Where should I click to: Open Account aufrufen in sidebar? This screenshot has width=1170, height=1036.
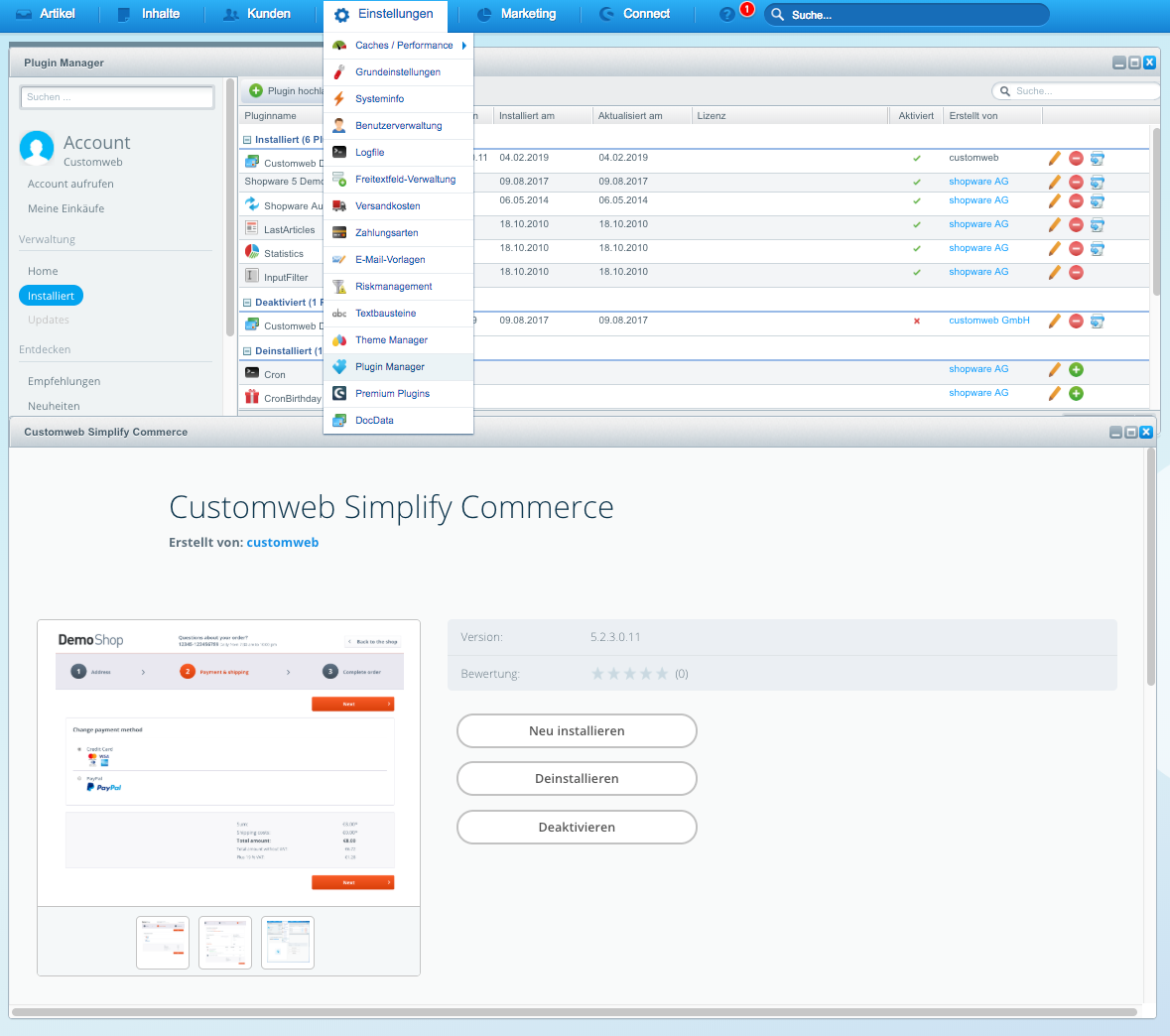(70, 184)
